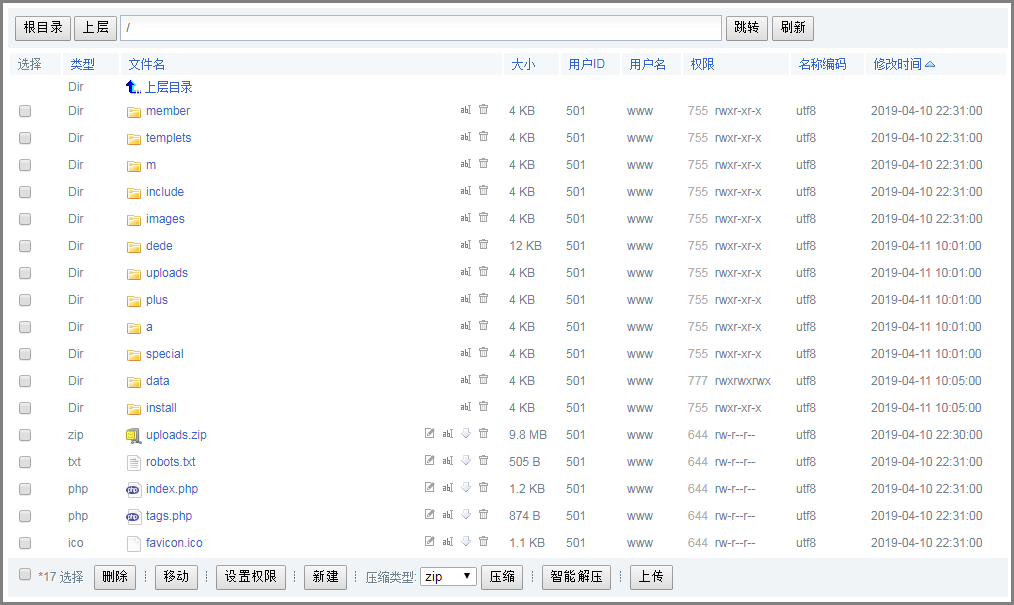This screenshot has height=605, width=1014.
Task: Toggle the select-all checkbox at the bottom
Action: point(25,575)
